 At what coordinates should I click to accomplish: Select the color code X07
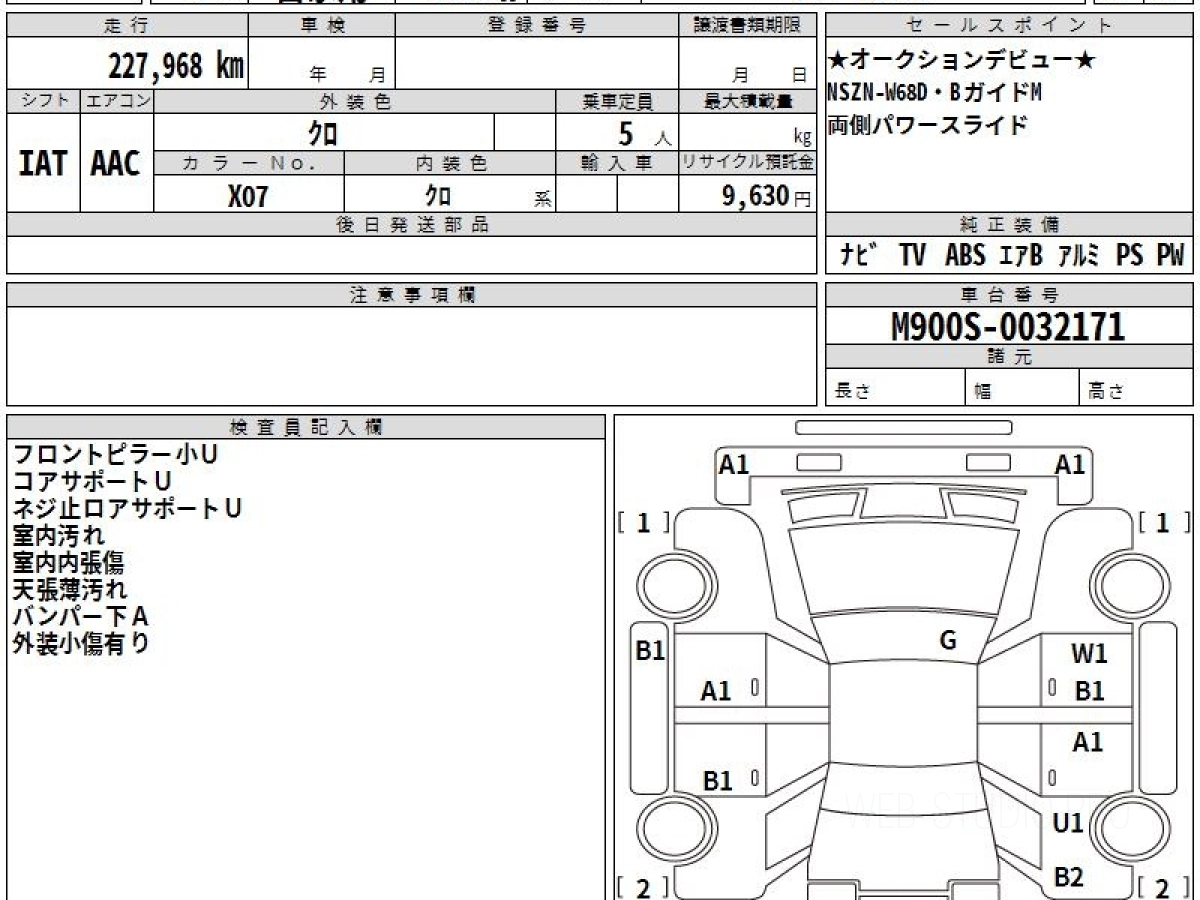point(248,196)
